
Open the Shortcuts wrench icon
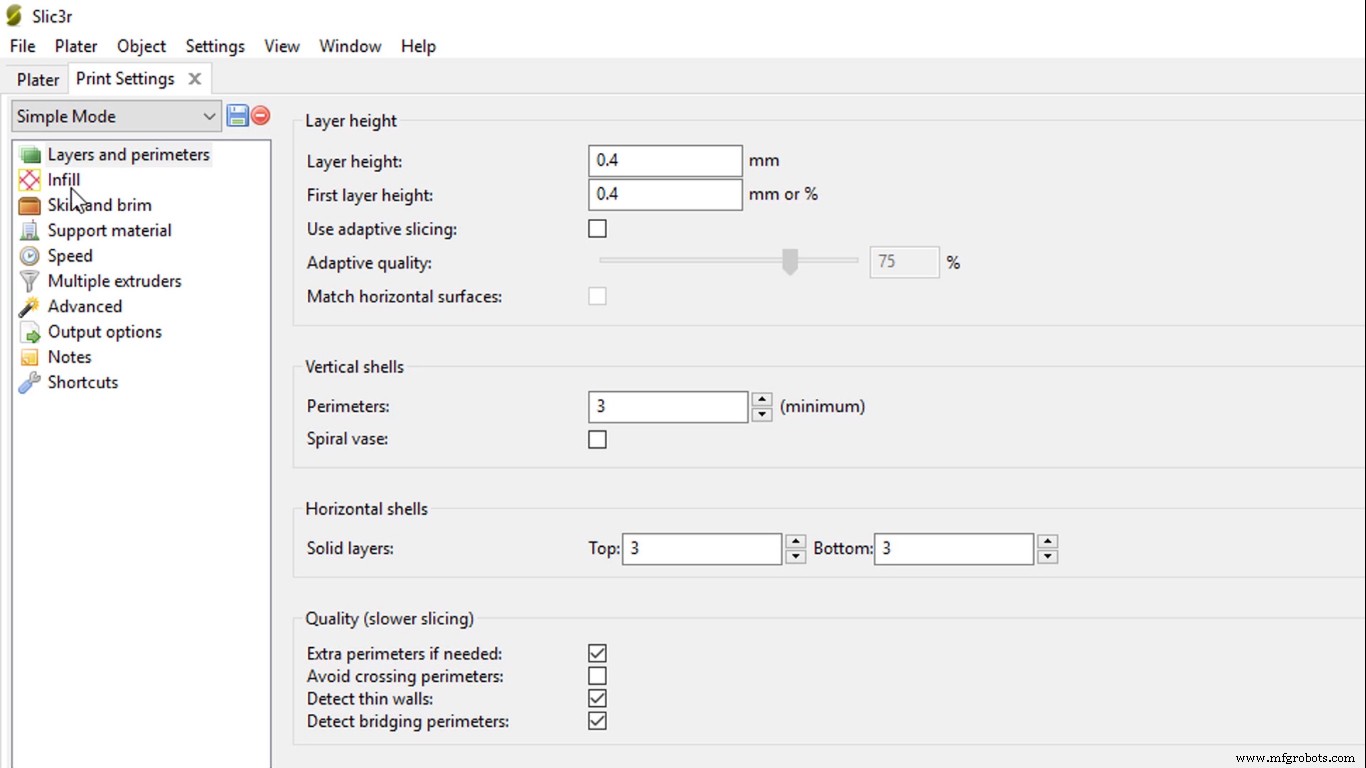coord(30,383)
